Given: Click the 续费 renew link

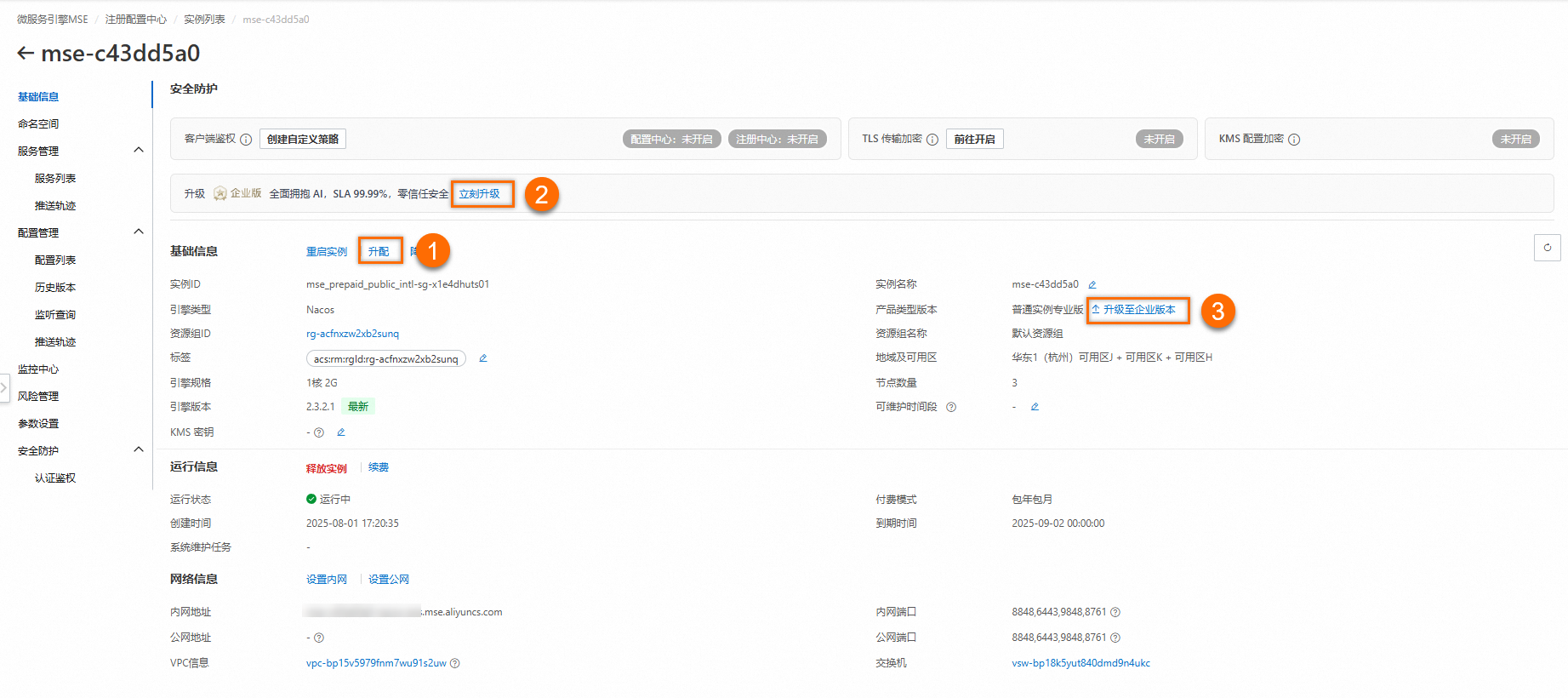Looking at the screenshot, I should [x=379, y=467].
